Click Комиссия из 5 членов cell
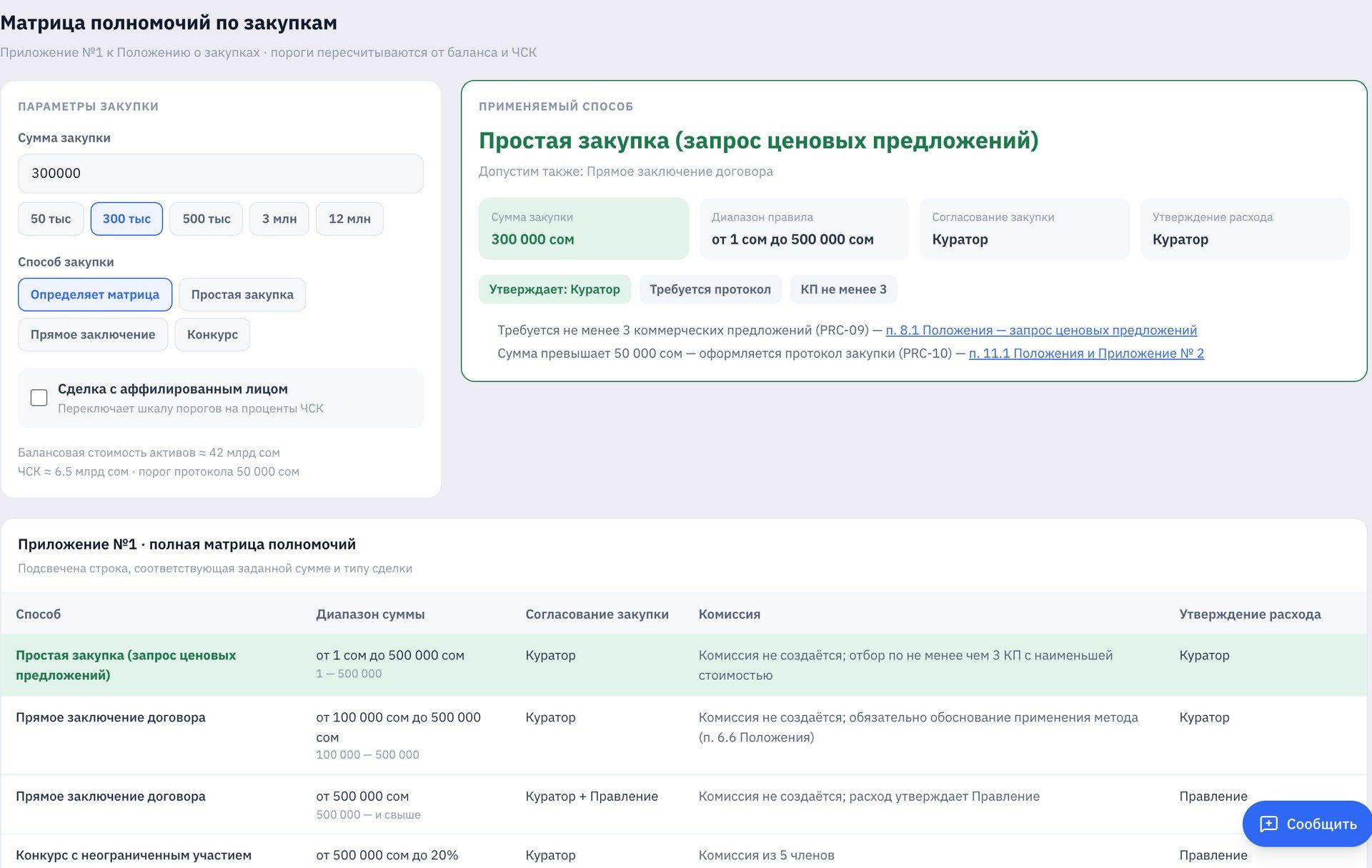 click(x=766, y=855)
